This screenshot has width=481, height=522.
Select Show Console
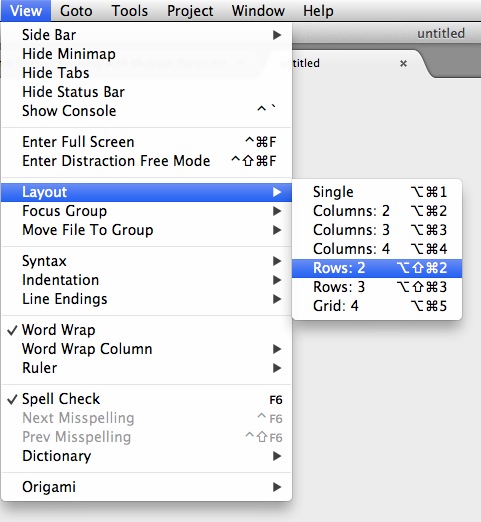point(146,111)
